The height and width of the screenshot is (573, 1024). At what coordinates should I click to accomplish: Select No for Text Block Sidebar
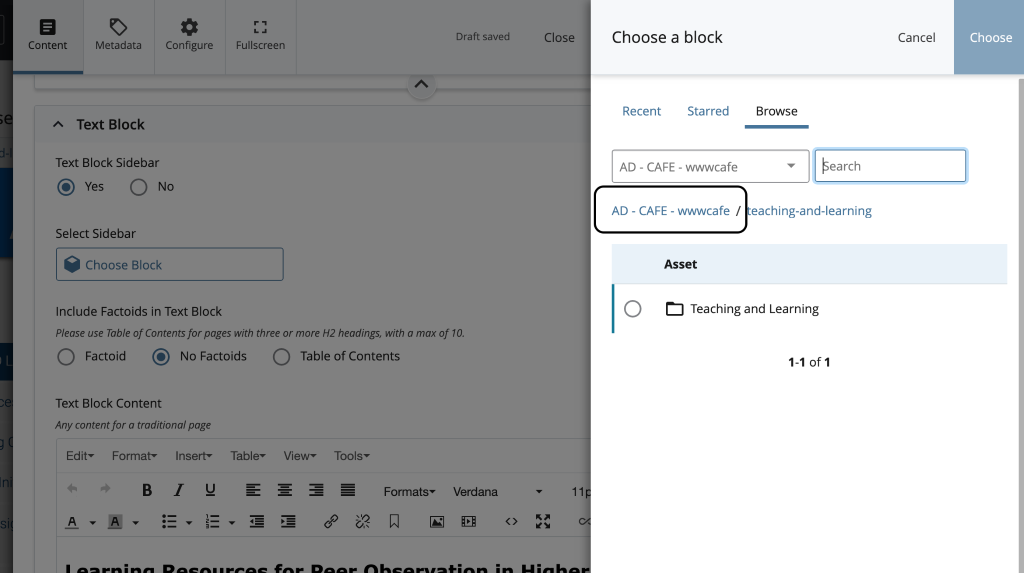138,187
